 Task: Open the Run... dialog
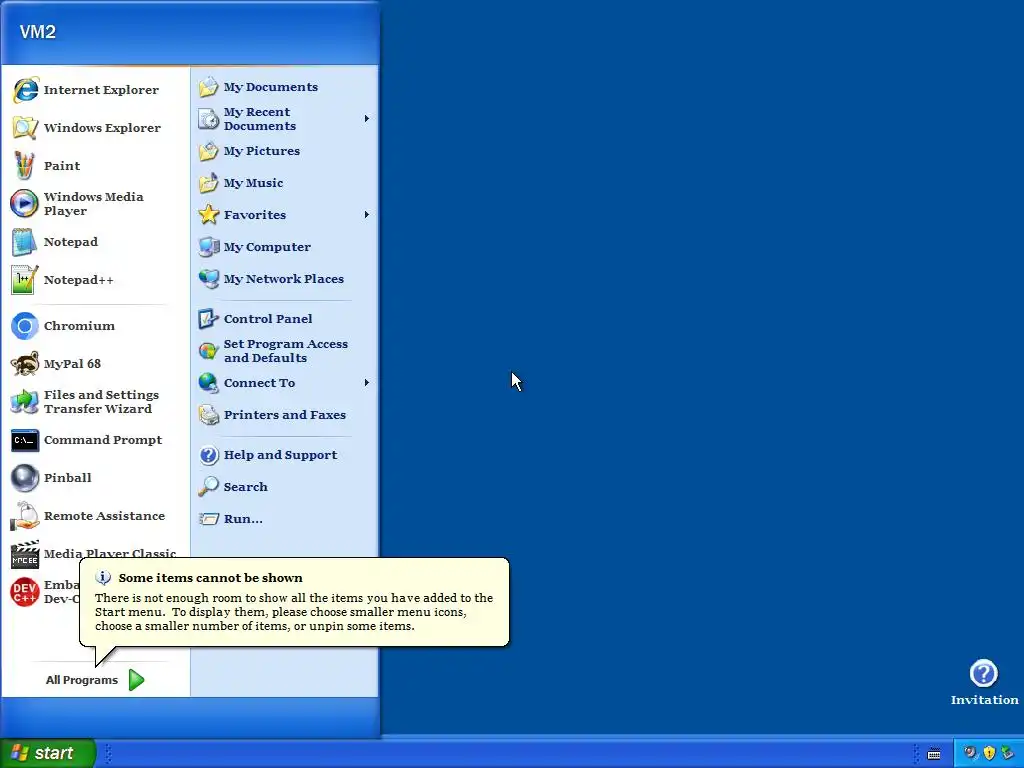pyautogui.click(x=285, y=519)
